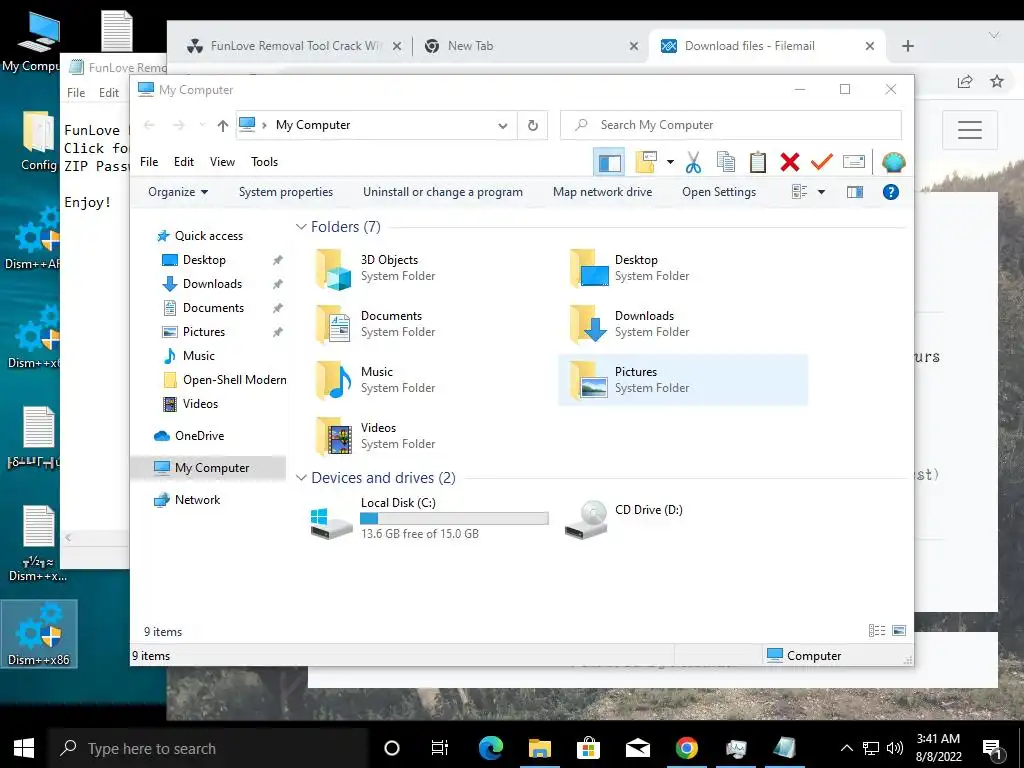Click the blue Help question mark icon
Viewport: 1024px width, 768px height.
coord(891,192)
